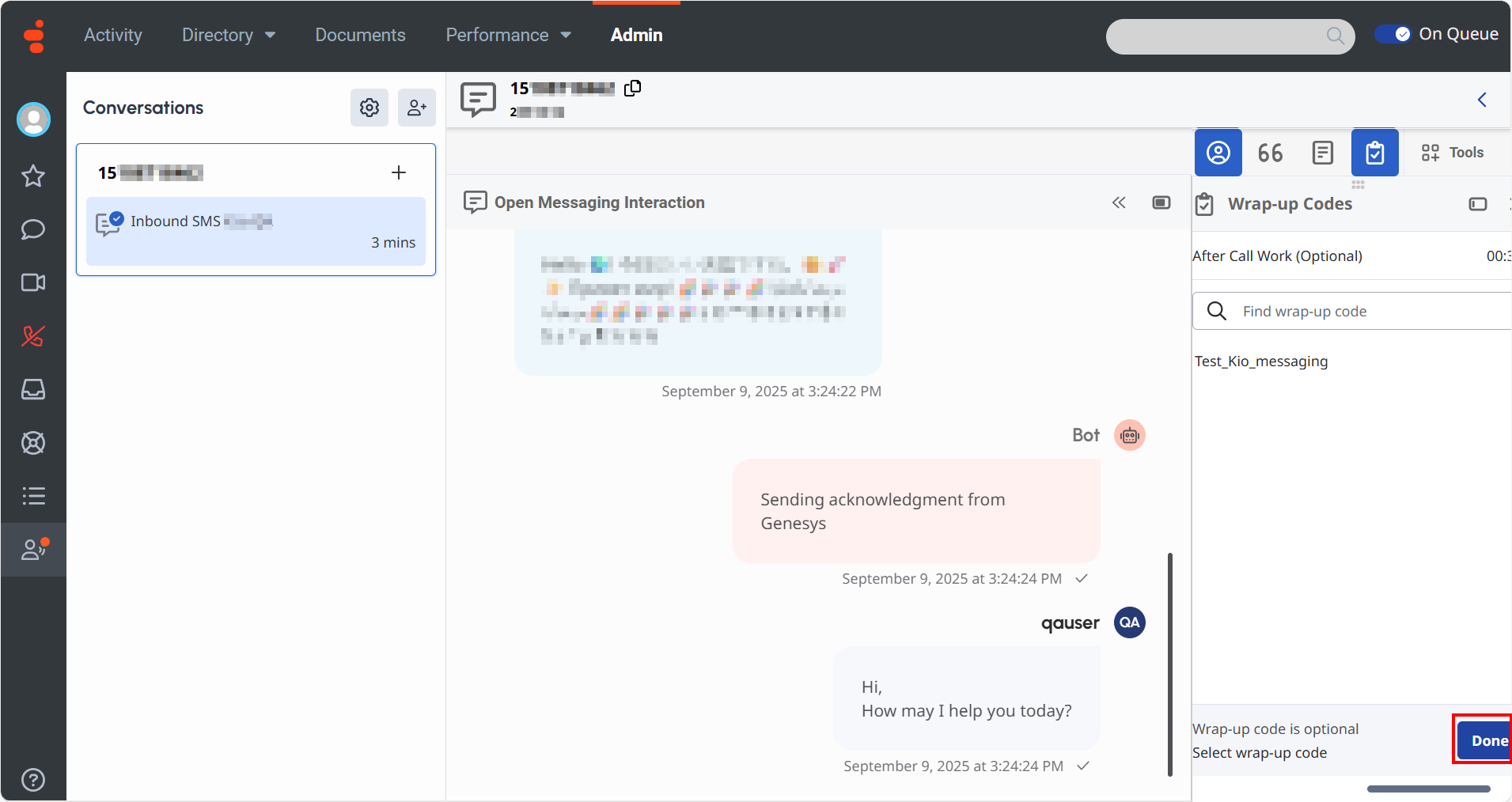Click the message icon beside the number
Viewport: 1512px width, 802px height.
pyautogui.click(x=478, y=100)
